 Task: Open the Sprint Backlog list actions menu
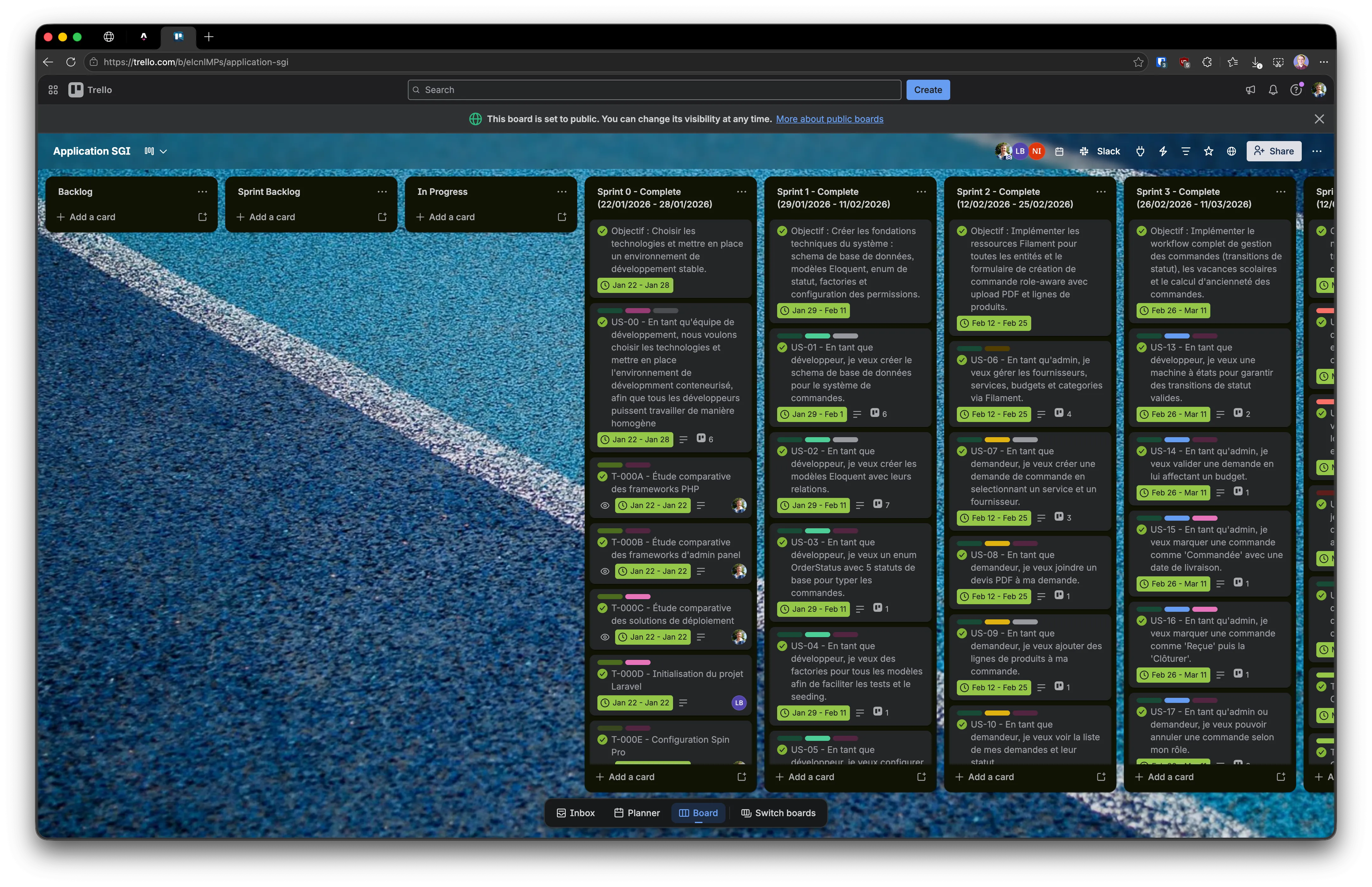pos(383,192)
